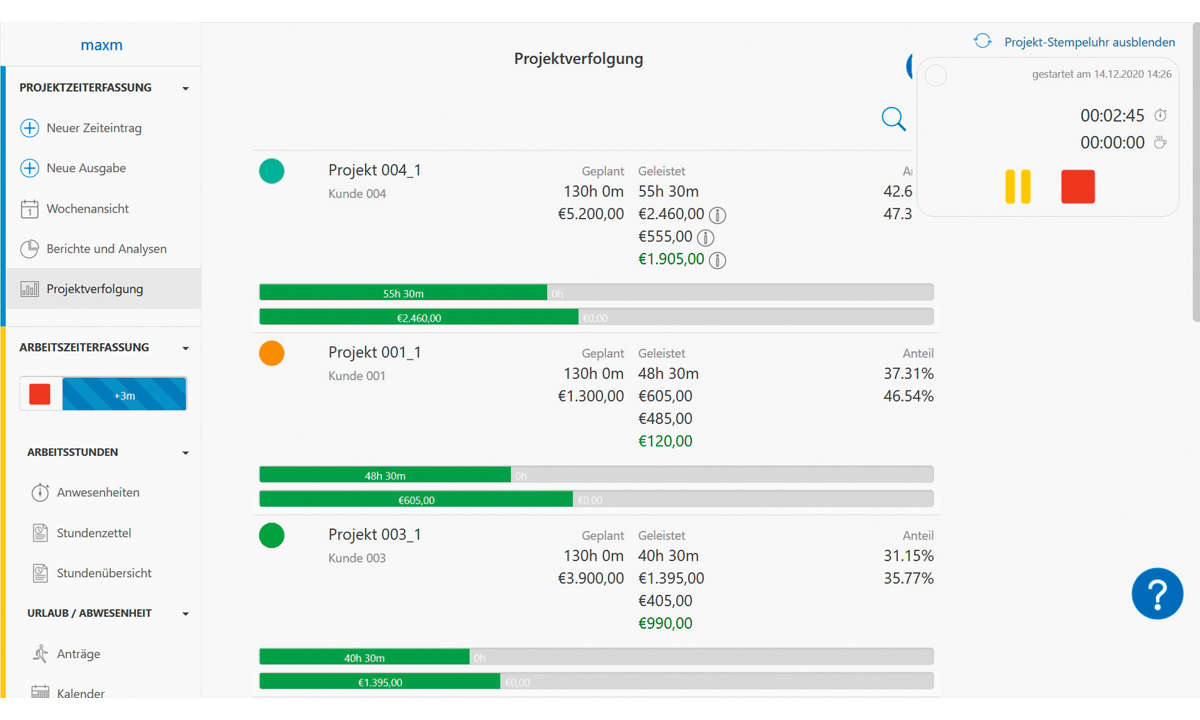
Task: Click info icon beside €2.460,00
Action: coord(717,215)
